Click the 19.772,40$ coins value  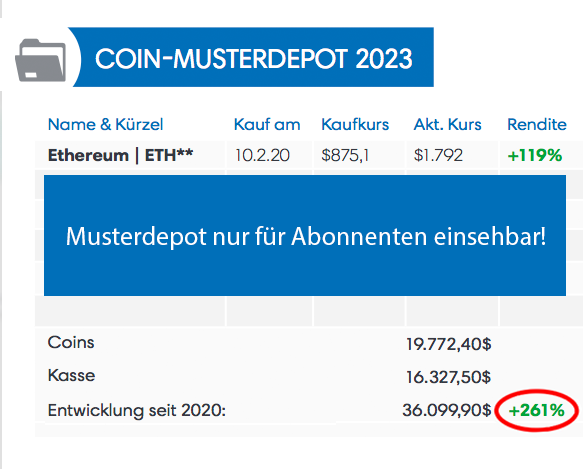coord(448,344)
